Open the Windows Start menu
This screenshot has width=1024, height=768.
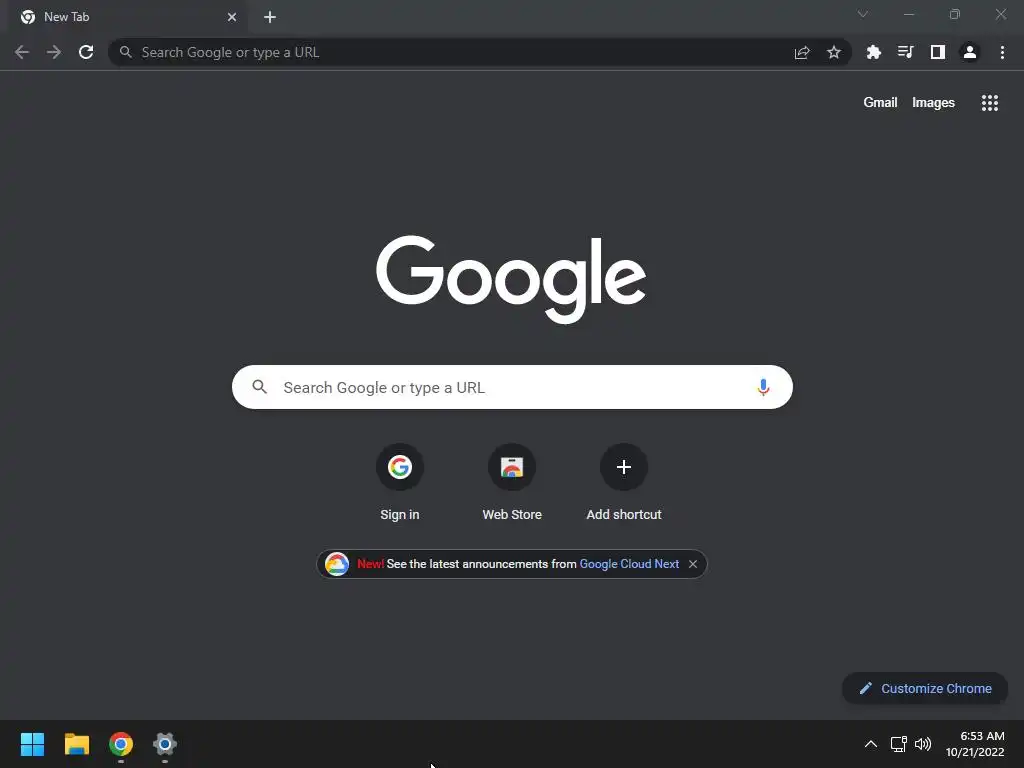[x=32, y=744]
